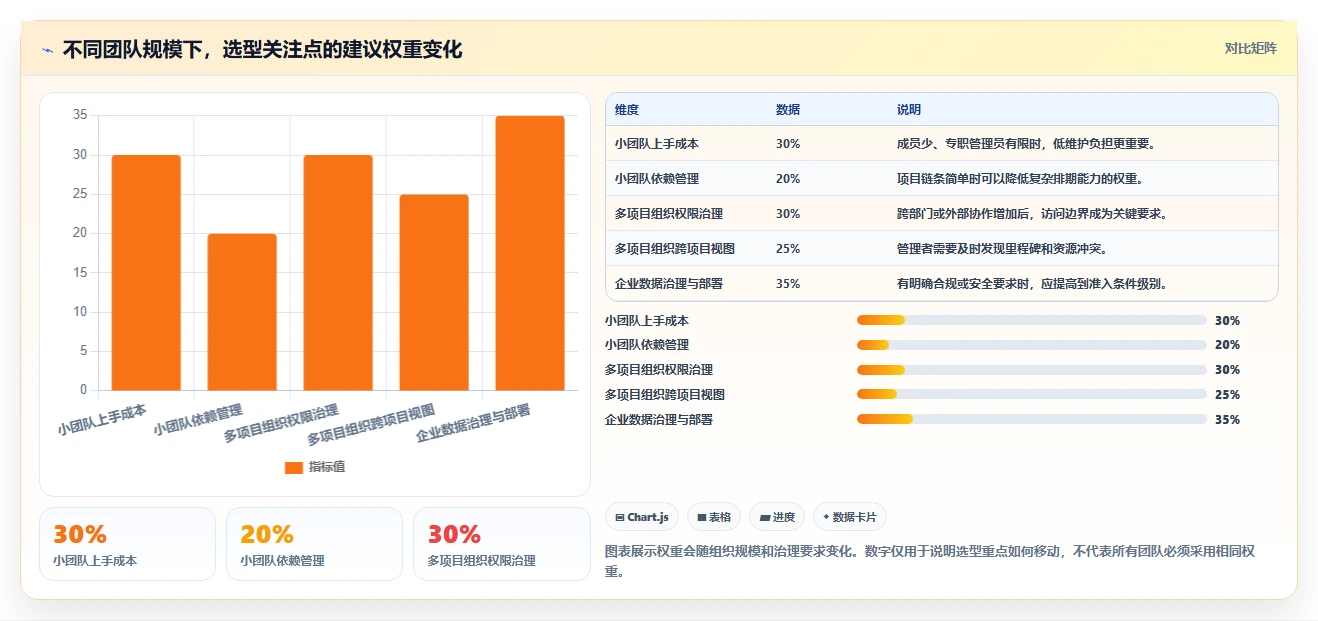1318x621 pixels.
Task: Click the lightning icon beside the title
Action: coord(48,50)
